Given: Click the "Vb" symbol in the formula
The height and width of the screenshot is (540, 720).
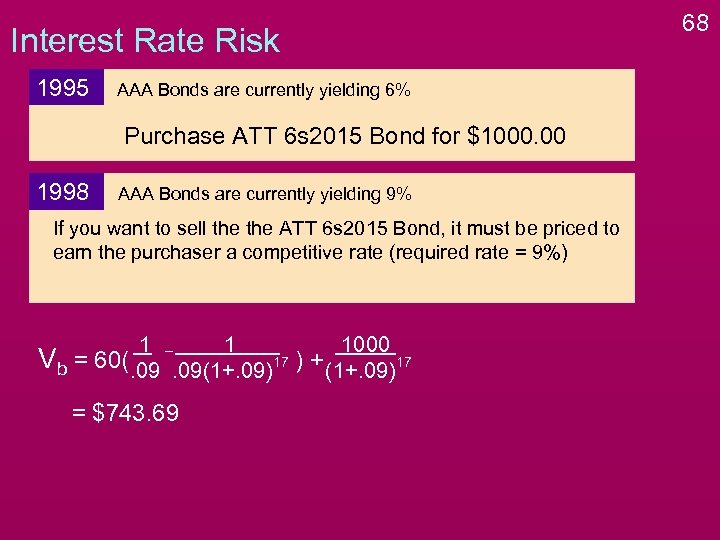Looking at the screenshot, I should (x=51, y=360).
